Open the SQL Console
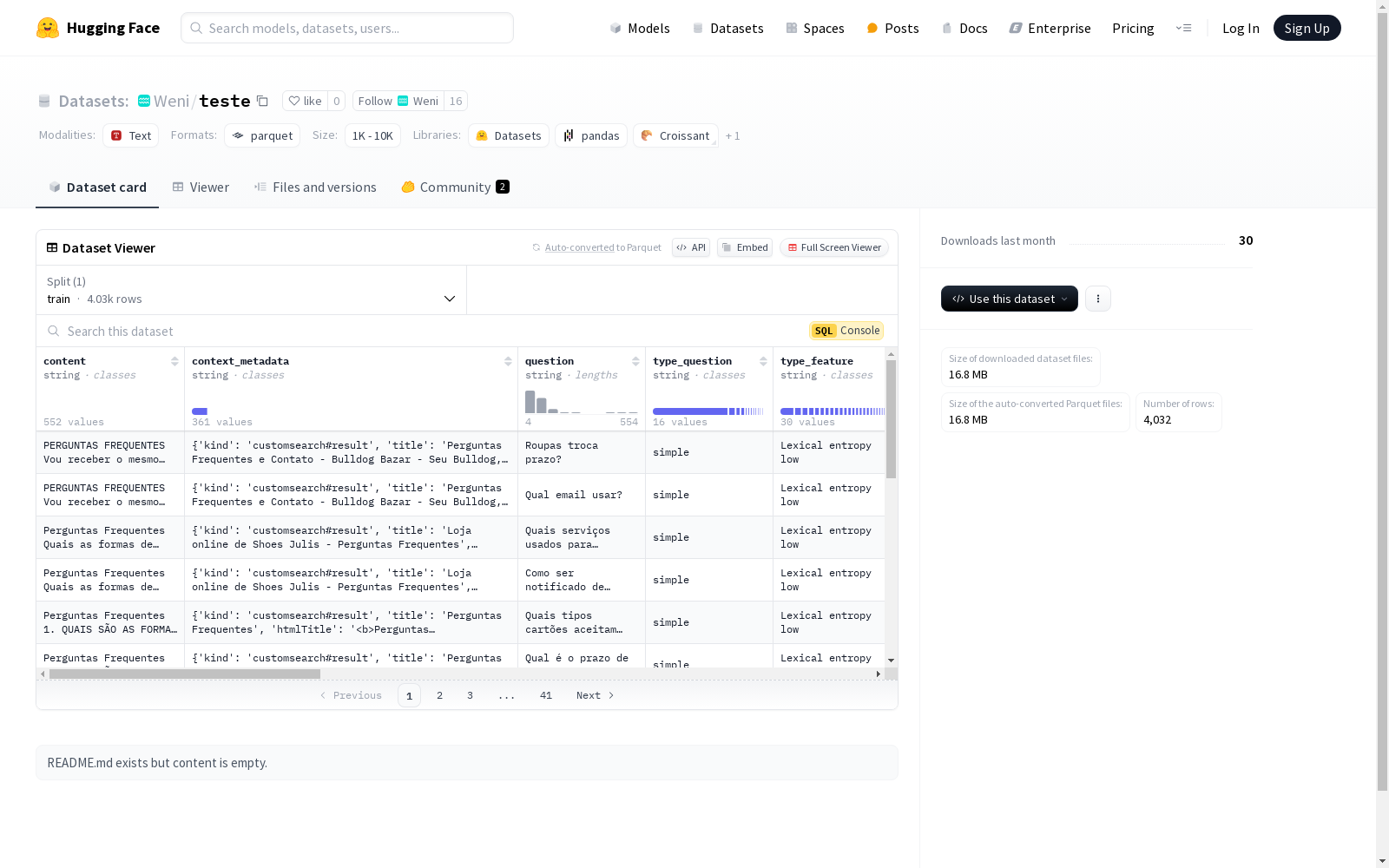This screenshot has width=1389, height=868. point(846,331)
